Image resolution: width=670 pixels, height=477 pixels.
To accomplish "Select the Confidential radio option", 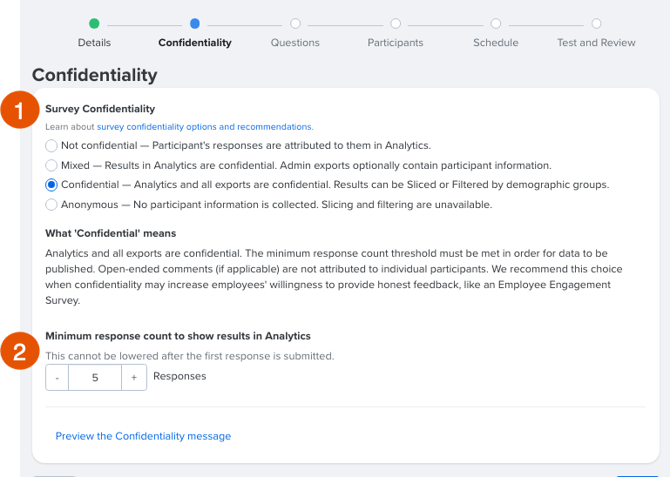I will click(51, 185).
